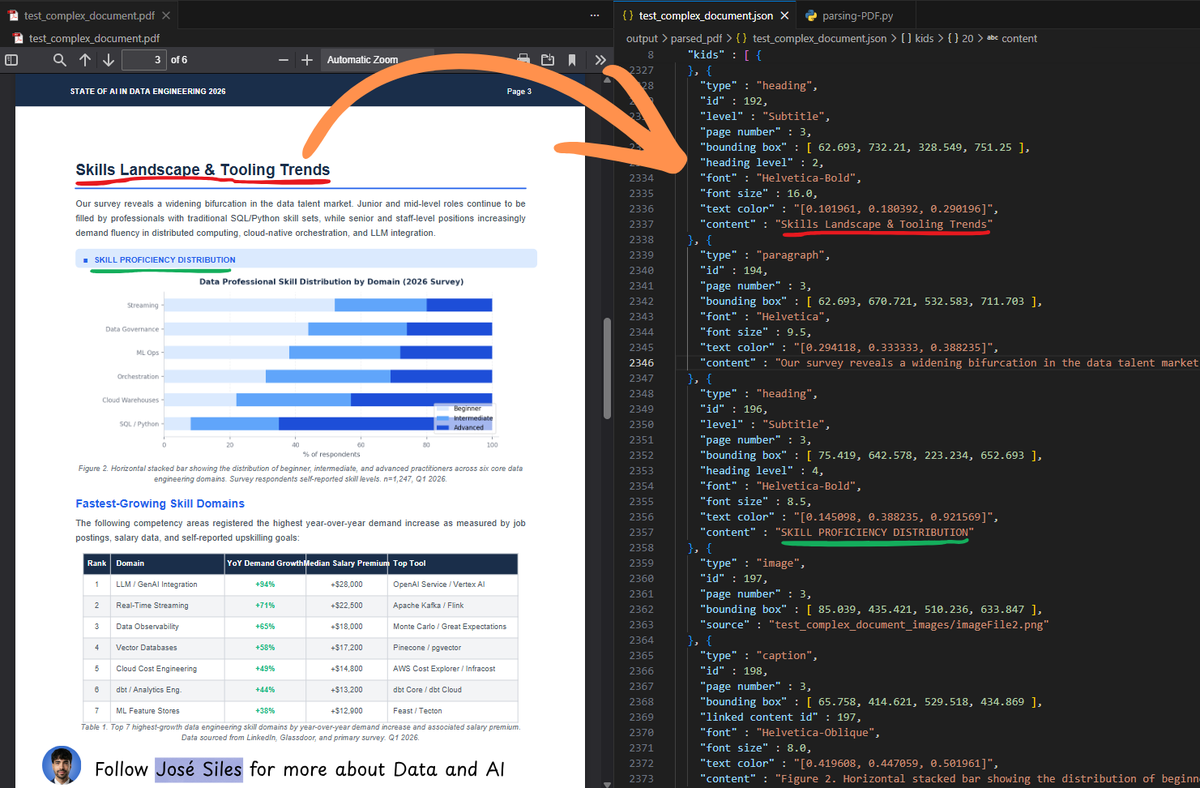1200x788 pixels.
Task: Click 'STATE OF AI IN DATA ENGINEERING 2026' header
Action: coord(147,91)
